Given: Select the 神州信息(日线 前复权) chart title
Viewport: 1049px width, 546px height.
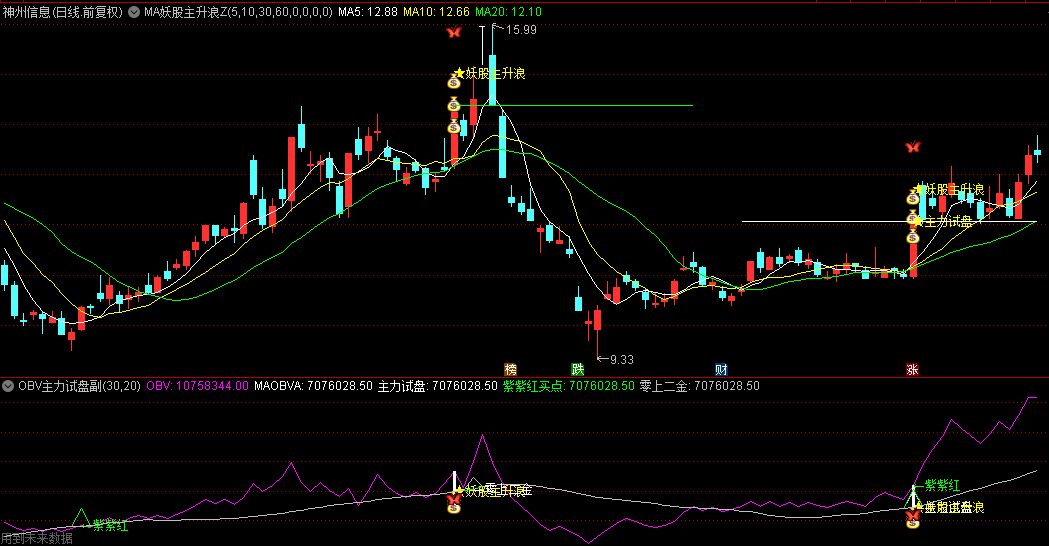Looking at the screenshot, I should pos(63,12).
